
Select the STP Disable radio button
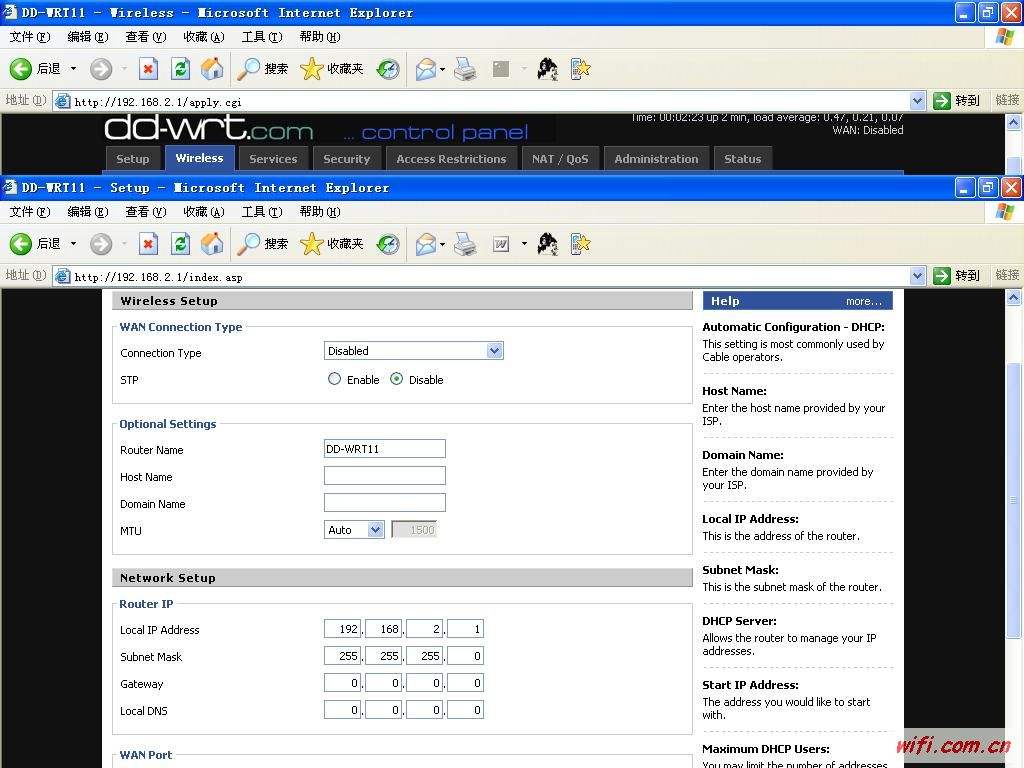pos(396,379)
